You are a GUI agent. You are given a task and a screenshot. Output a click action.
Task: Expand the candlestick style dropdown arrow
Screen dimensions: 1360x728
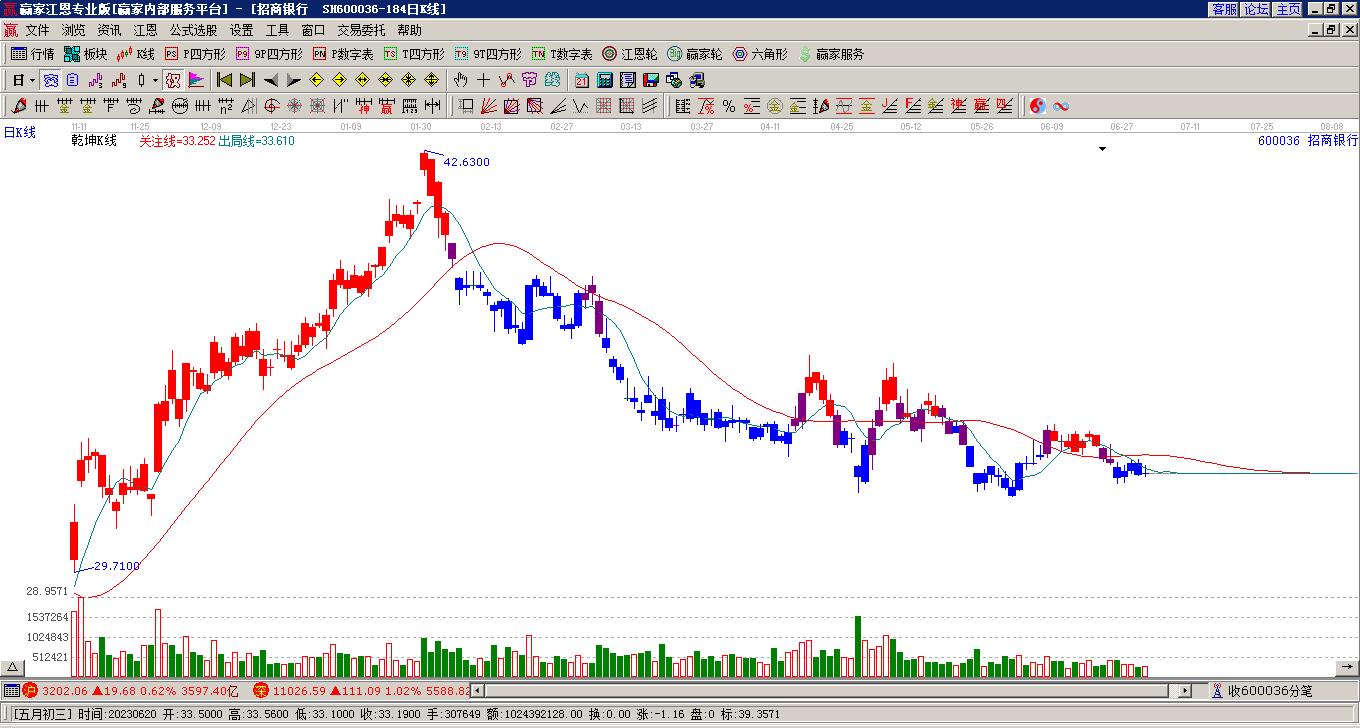click(155, 80)
